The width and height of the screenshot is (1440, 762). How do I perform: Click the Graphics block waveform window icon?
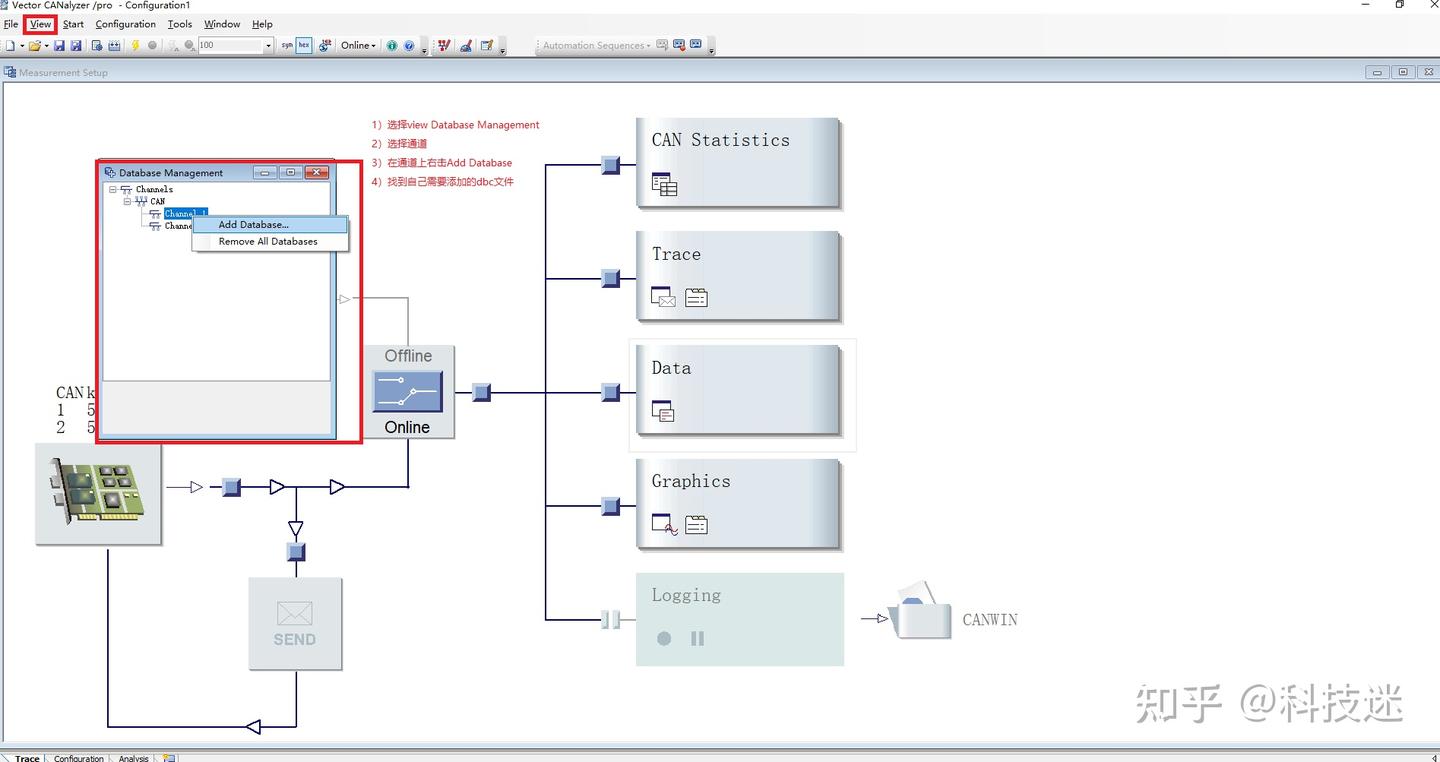coord(665,525)
